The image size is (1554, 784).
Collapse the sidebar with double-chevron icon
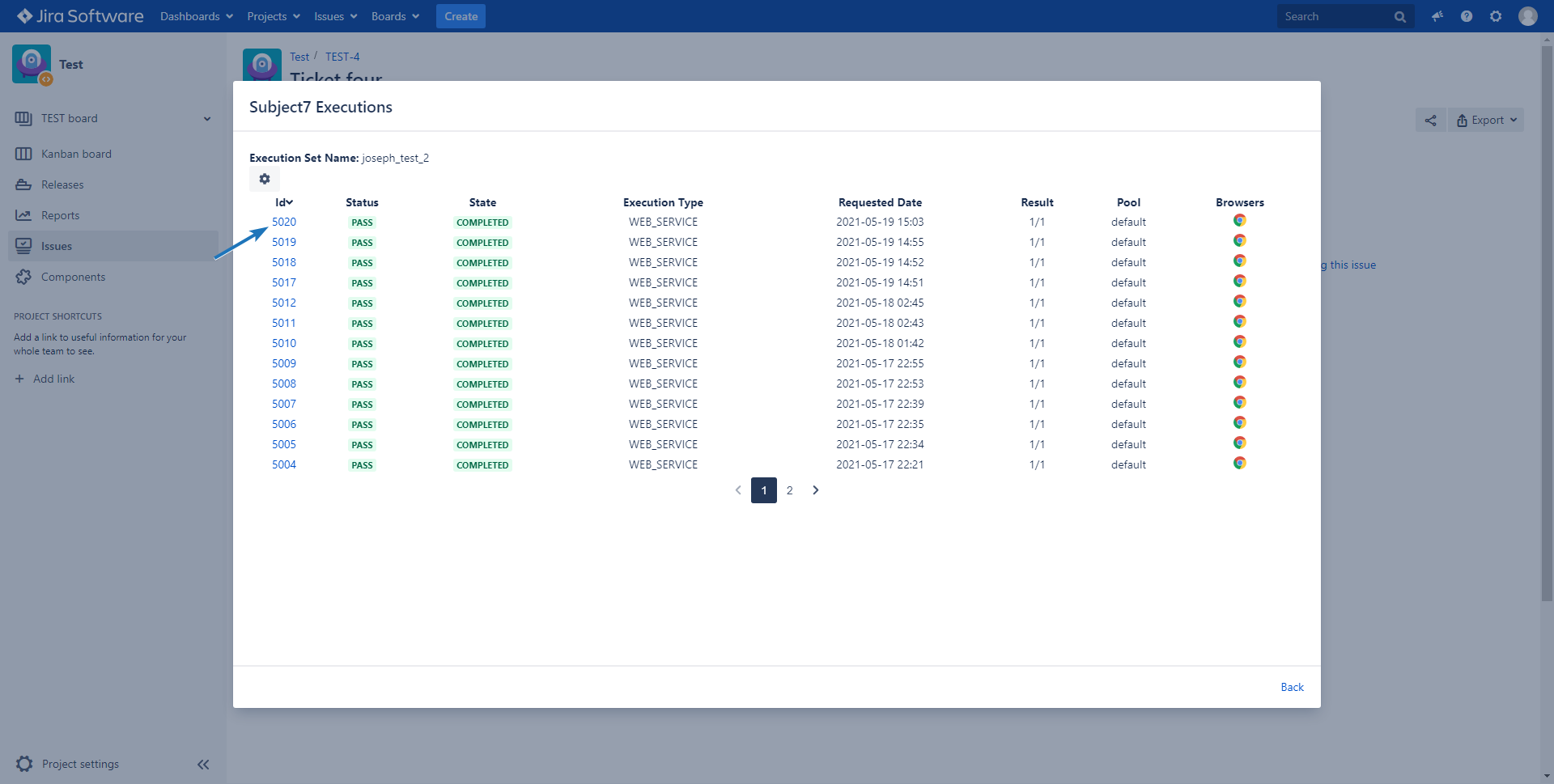click(x=203, y=764)
